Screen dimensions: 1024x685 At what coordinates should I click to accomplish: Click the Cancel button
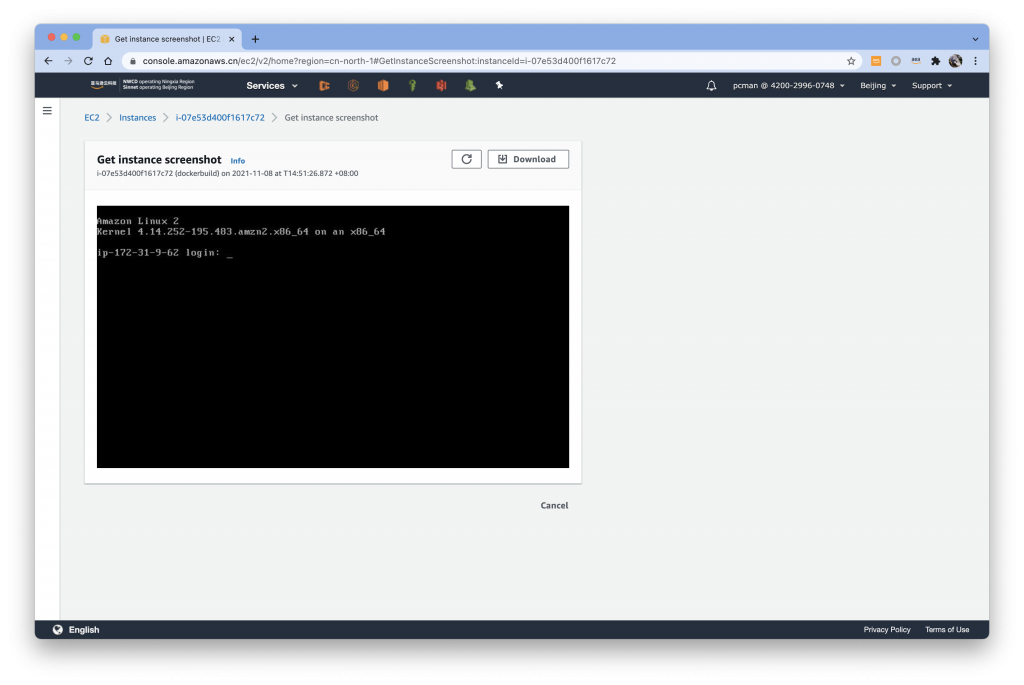(x=554, y=506)
